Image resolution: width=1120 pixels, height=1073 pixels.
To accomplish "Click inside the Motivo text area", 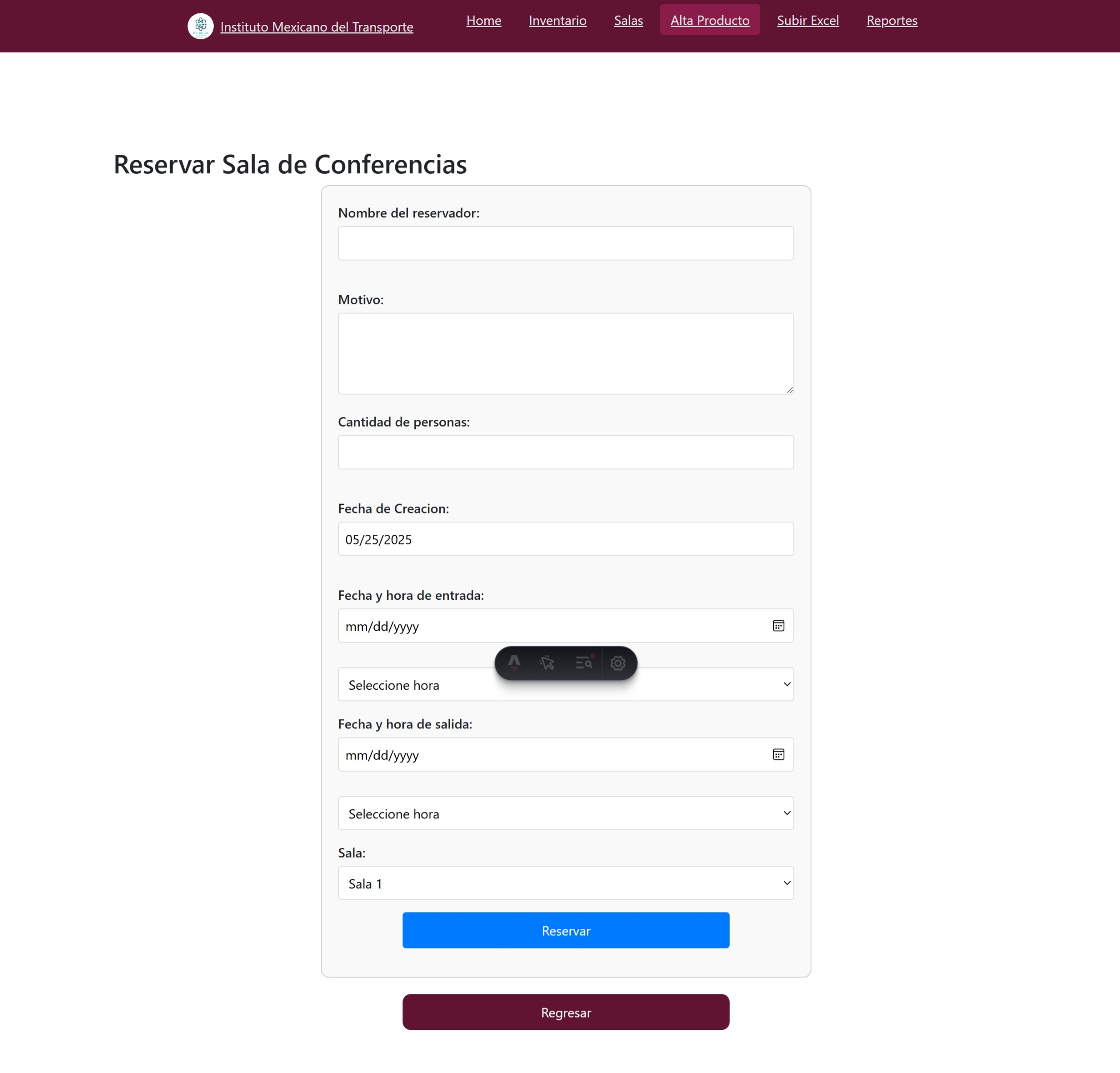I will tap(566, 353).
